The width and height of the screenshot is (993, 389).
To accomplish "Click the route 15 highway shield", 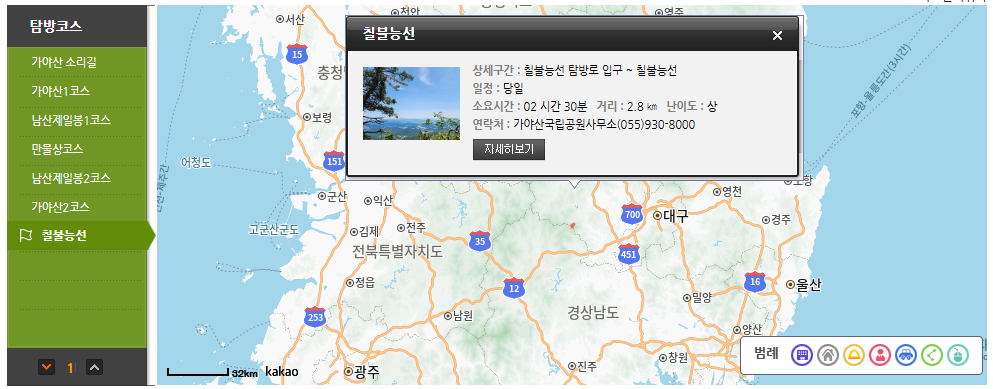I will coord(297,53).
